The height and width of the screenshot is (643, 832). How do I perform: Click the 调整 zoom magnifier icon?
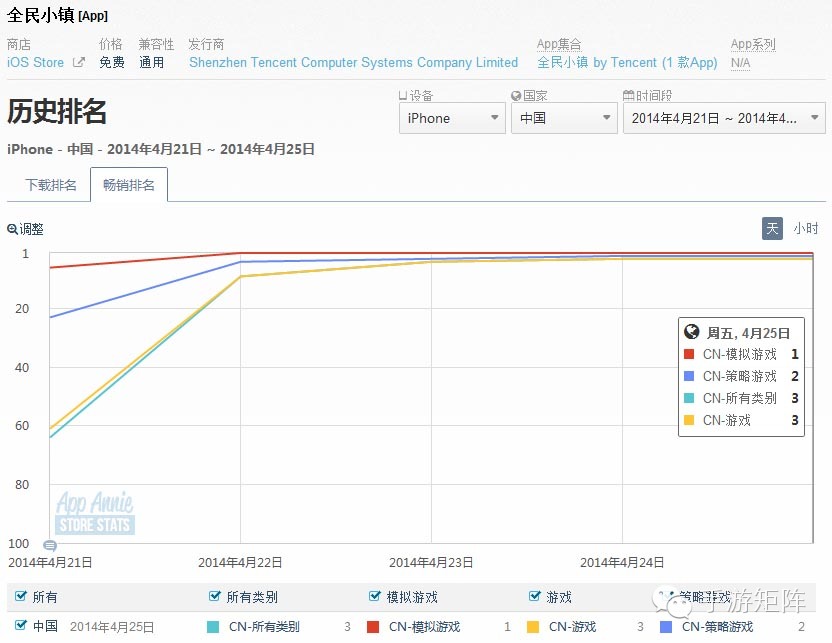coord(12,229)
